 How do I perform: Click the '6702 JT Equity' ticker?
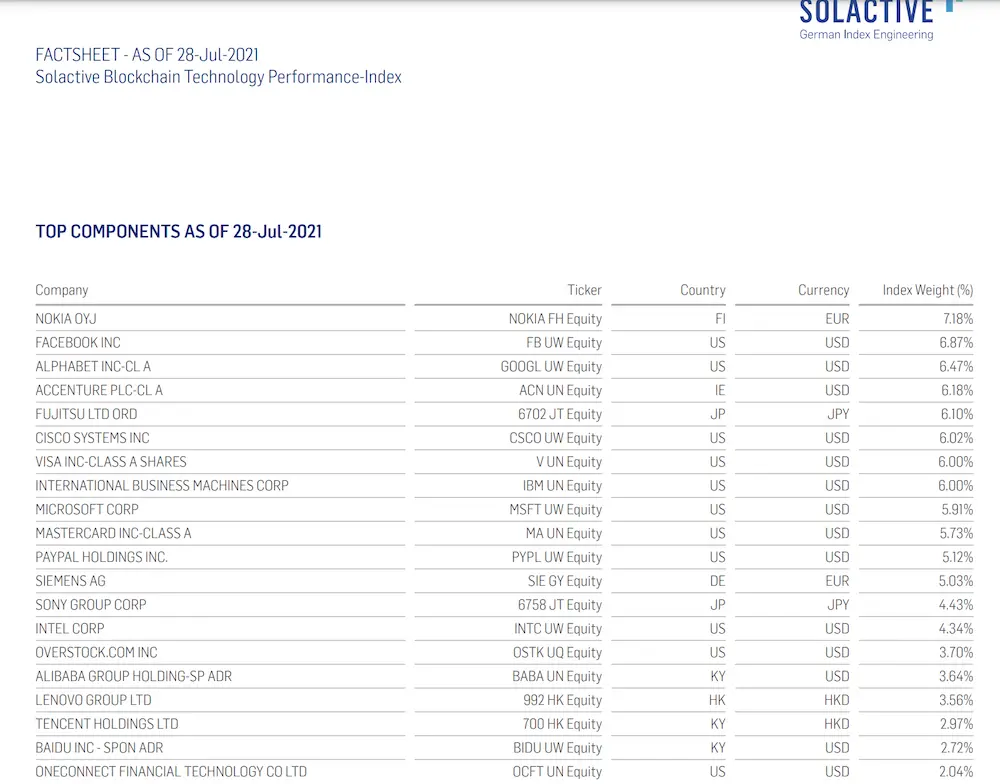[x=559, y=414]
